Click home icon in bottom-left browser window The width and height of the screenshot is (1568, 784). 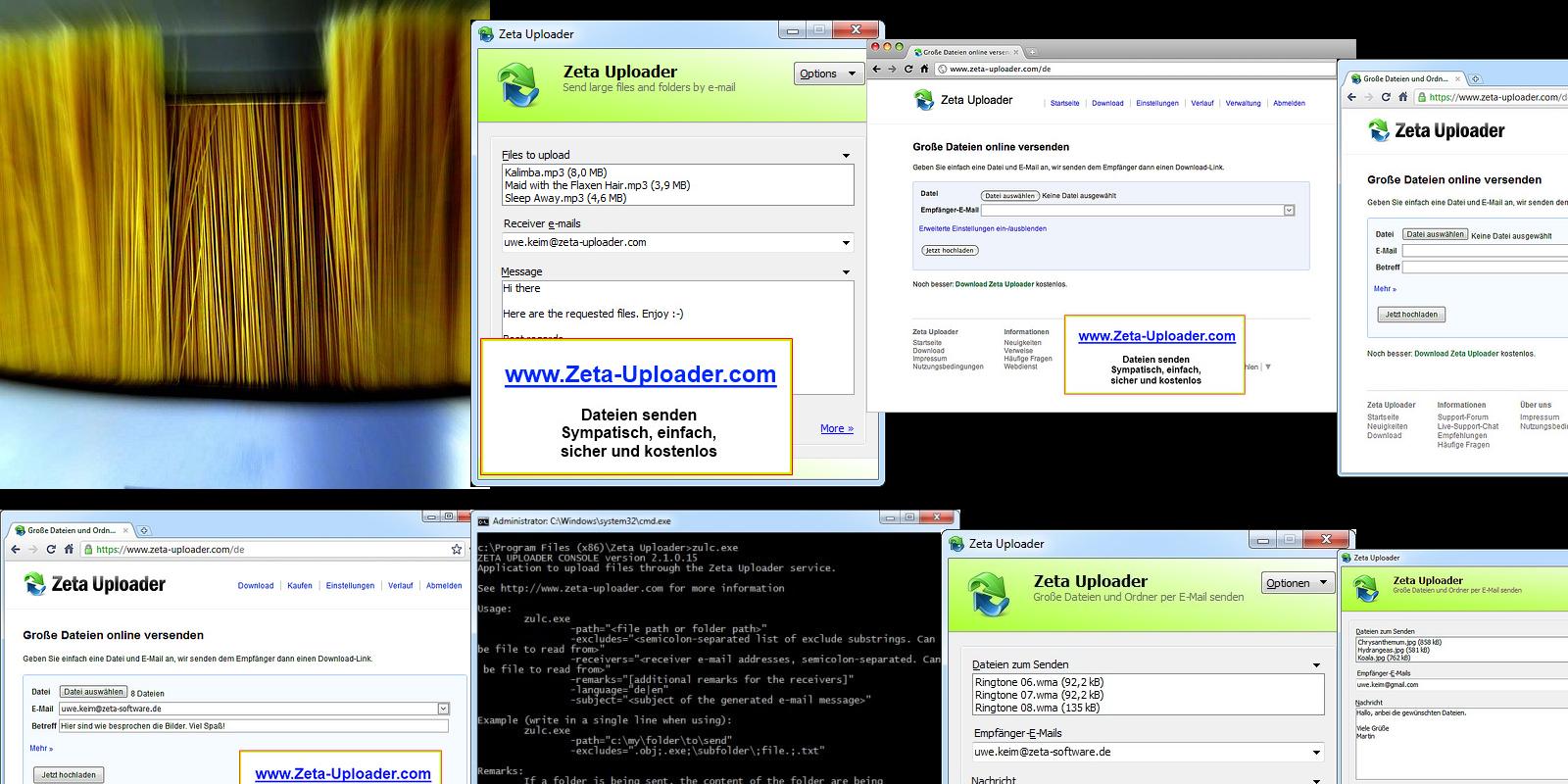[68, 550]
